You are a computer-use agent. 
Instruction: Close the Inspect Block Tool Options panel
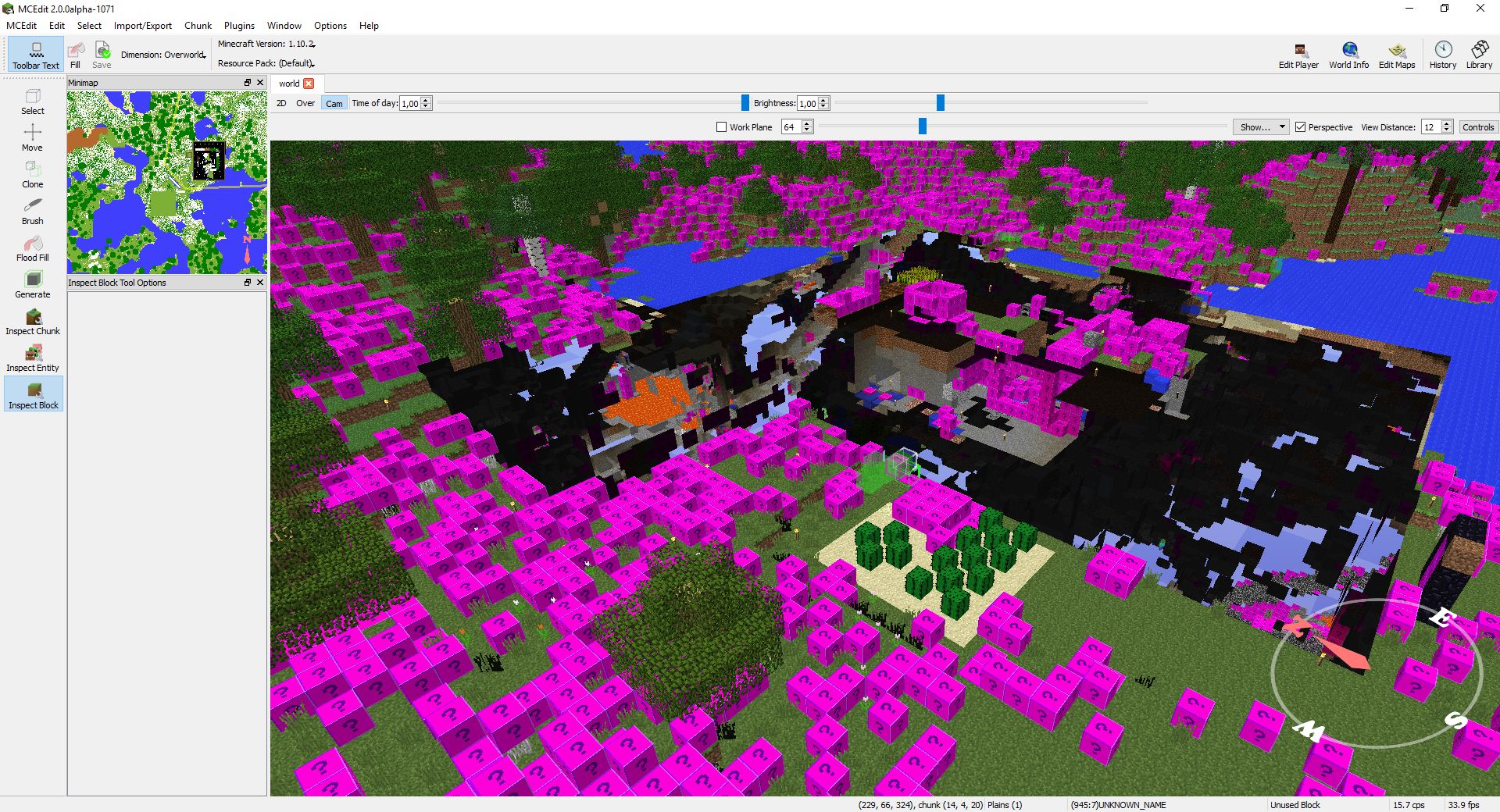(260, 283)
